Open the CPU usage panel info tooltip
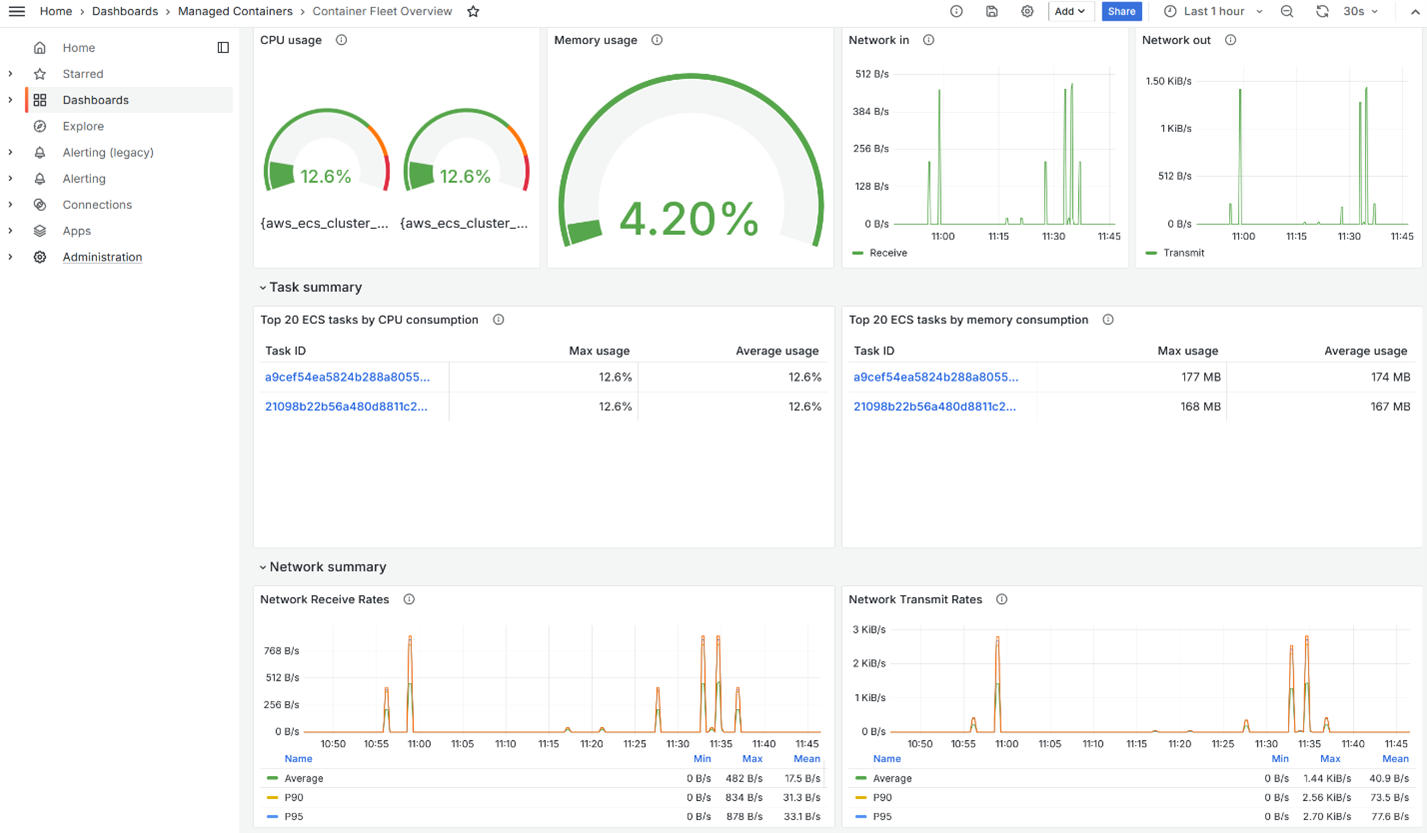The height and width of the screenshot is (833, 1427). [341, 40]
